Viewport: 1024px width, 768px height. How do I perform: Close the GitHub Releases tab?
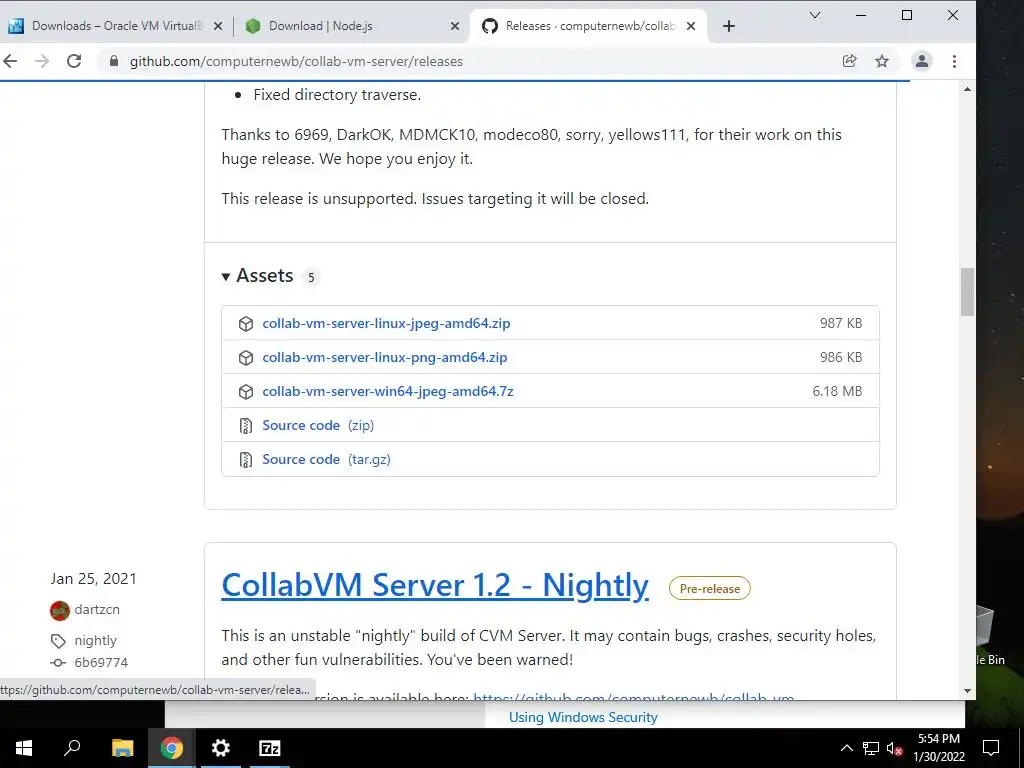tap(691, 26)
